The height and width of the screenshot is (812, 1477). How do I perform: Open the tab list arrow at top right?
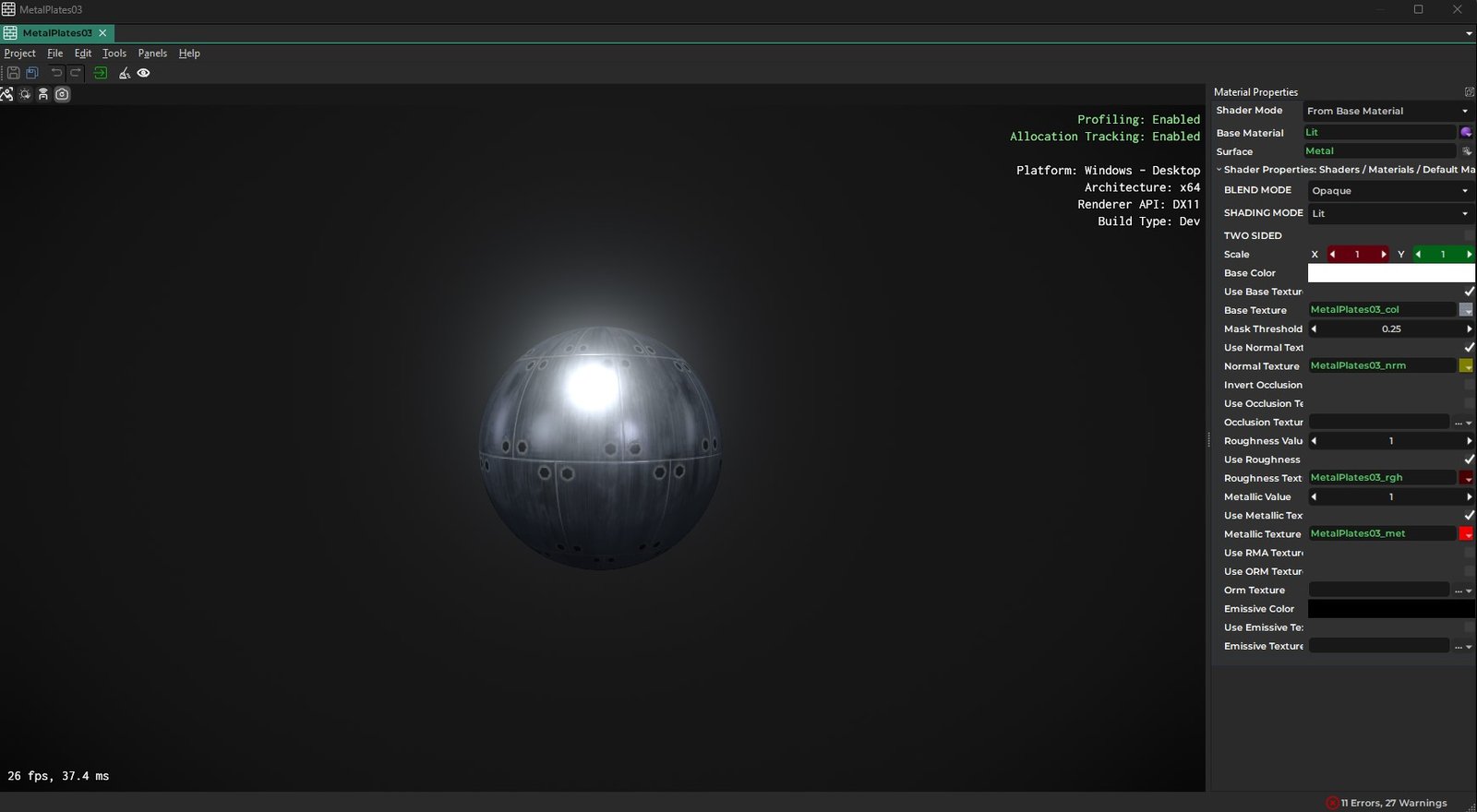[1469, 33]
